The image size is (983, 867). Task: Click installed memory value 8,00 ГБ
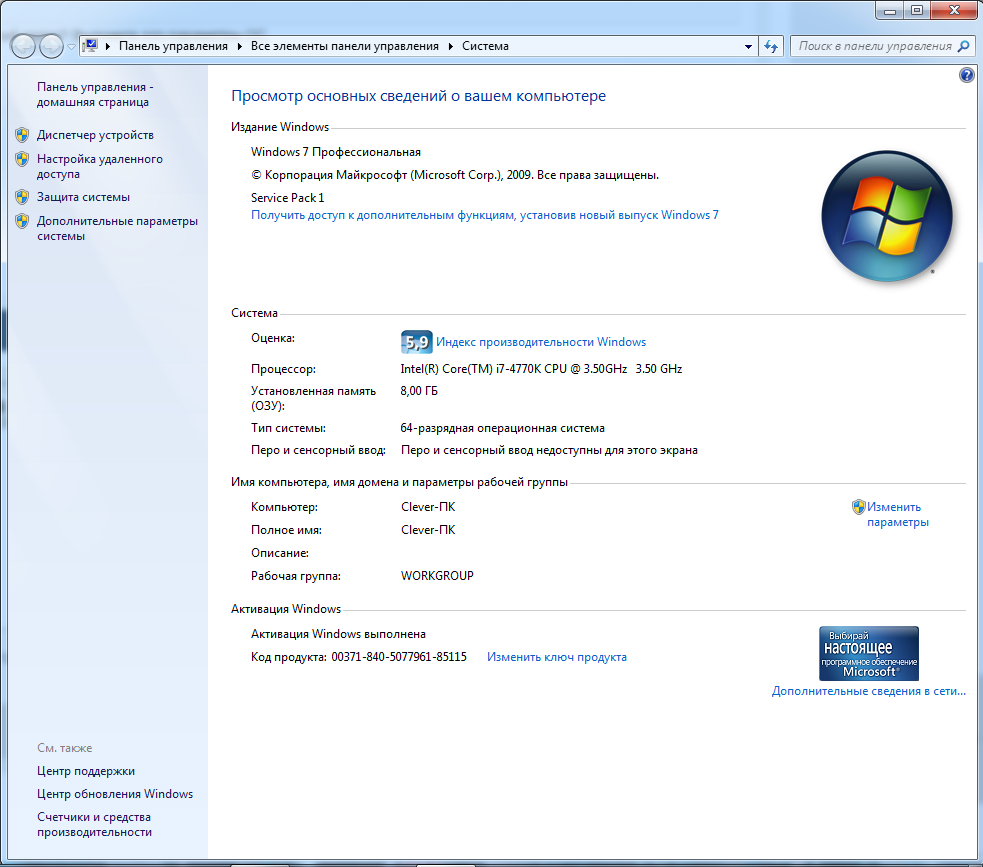click(x=419, y=391)
